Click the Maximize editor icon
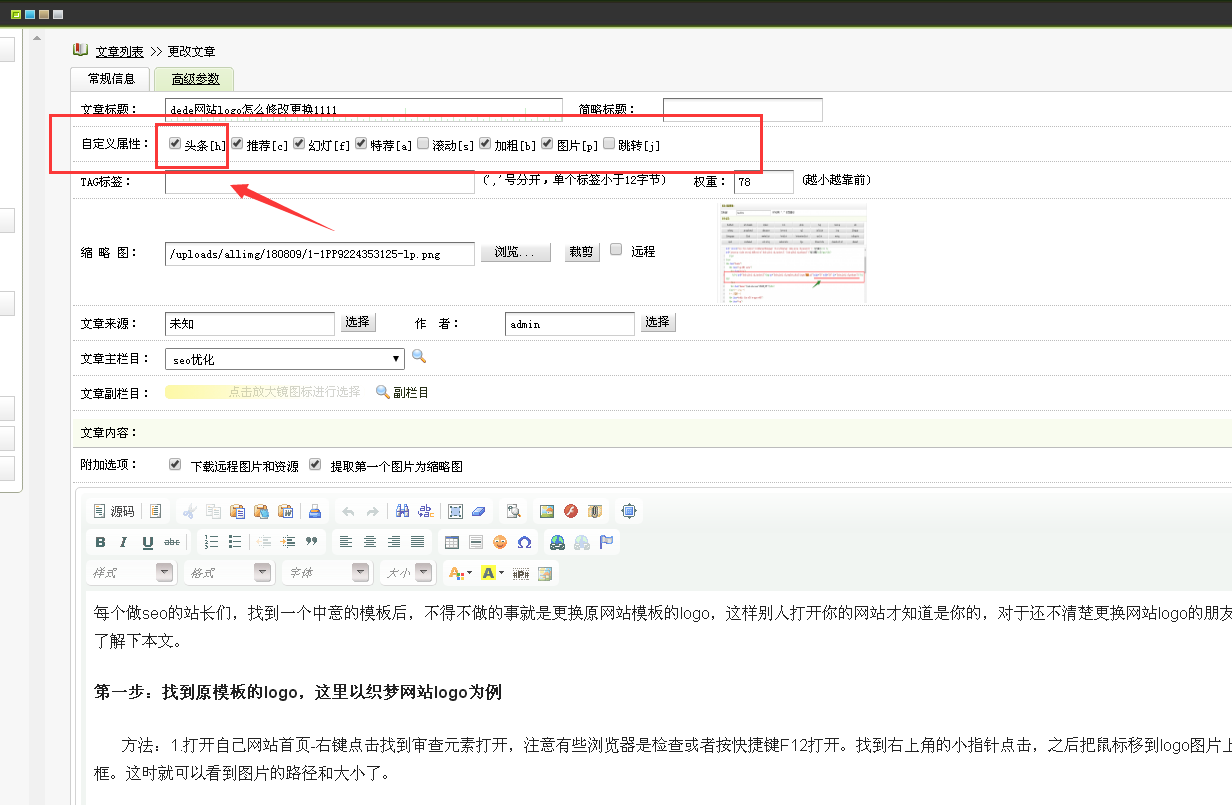This screenshot has width=1232, height=805. (629, 511)
